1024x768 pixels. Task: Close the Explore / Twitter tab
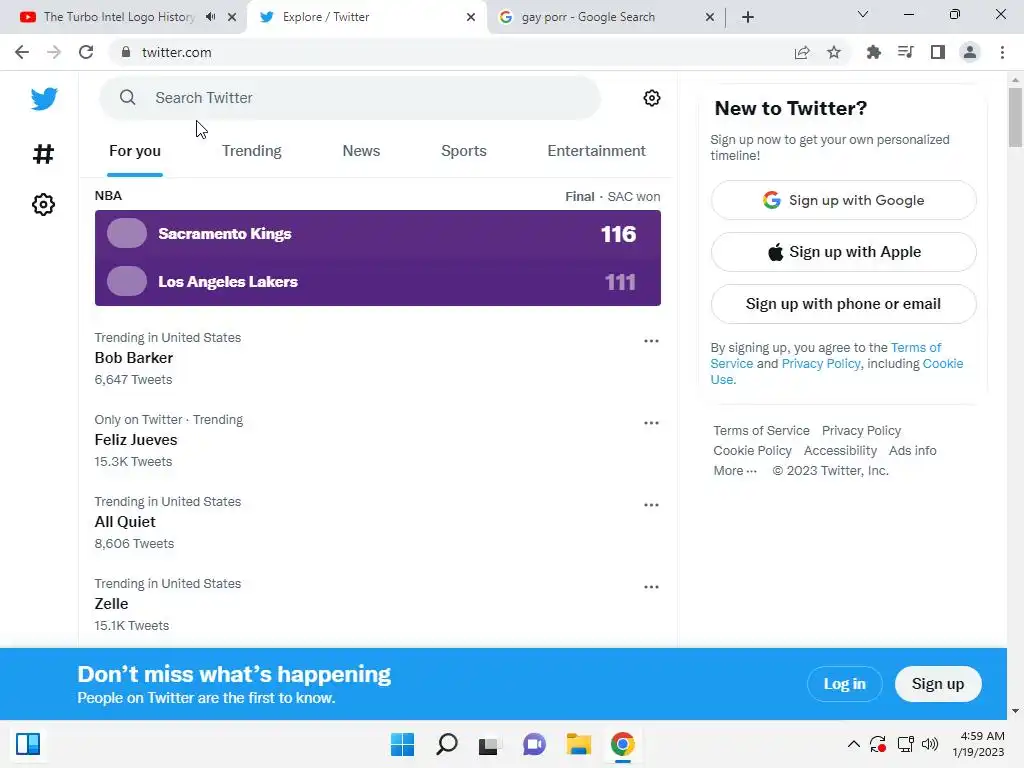point(471,17)
